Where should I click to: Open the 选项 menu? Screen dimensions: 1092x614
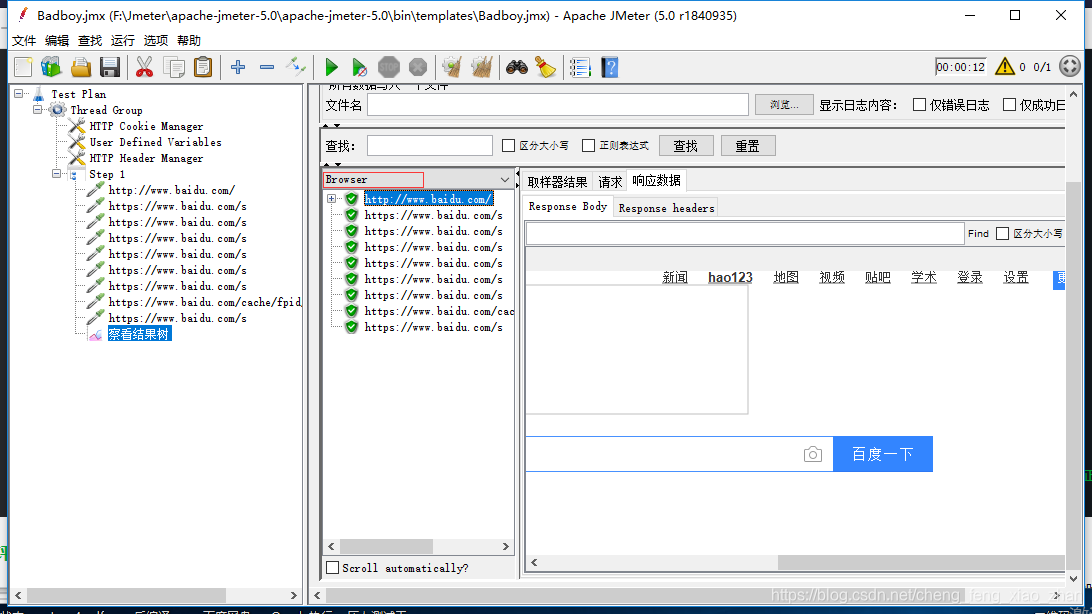(156, 40)
